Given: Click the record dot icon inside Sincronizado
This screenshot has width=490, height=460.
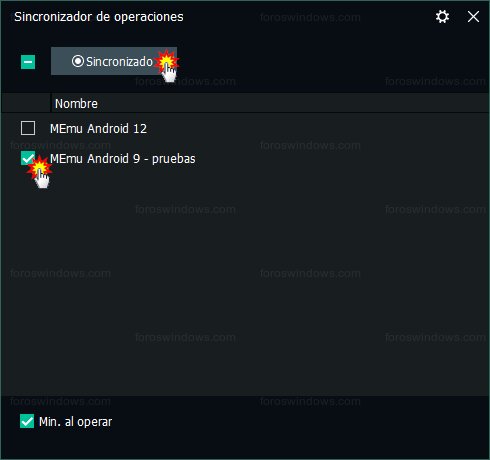Looking at the screenshot, I should (x=78, y=61).
